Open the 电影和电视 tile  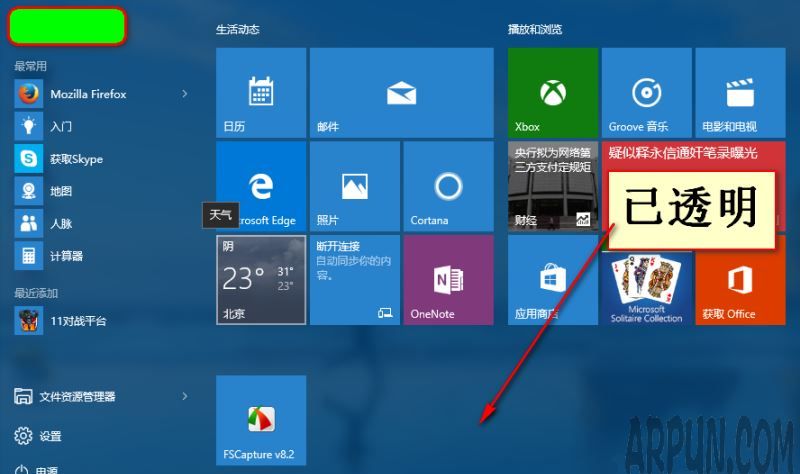click(740, 92)
